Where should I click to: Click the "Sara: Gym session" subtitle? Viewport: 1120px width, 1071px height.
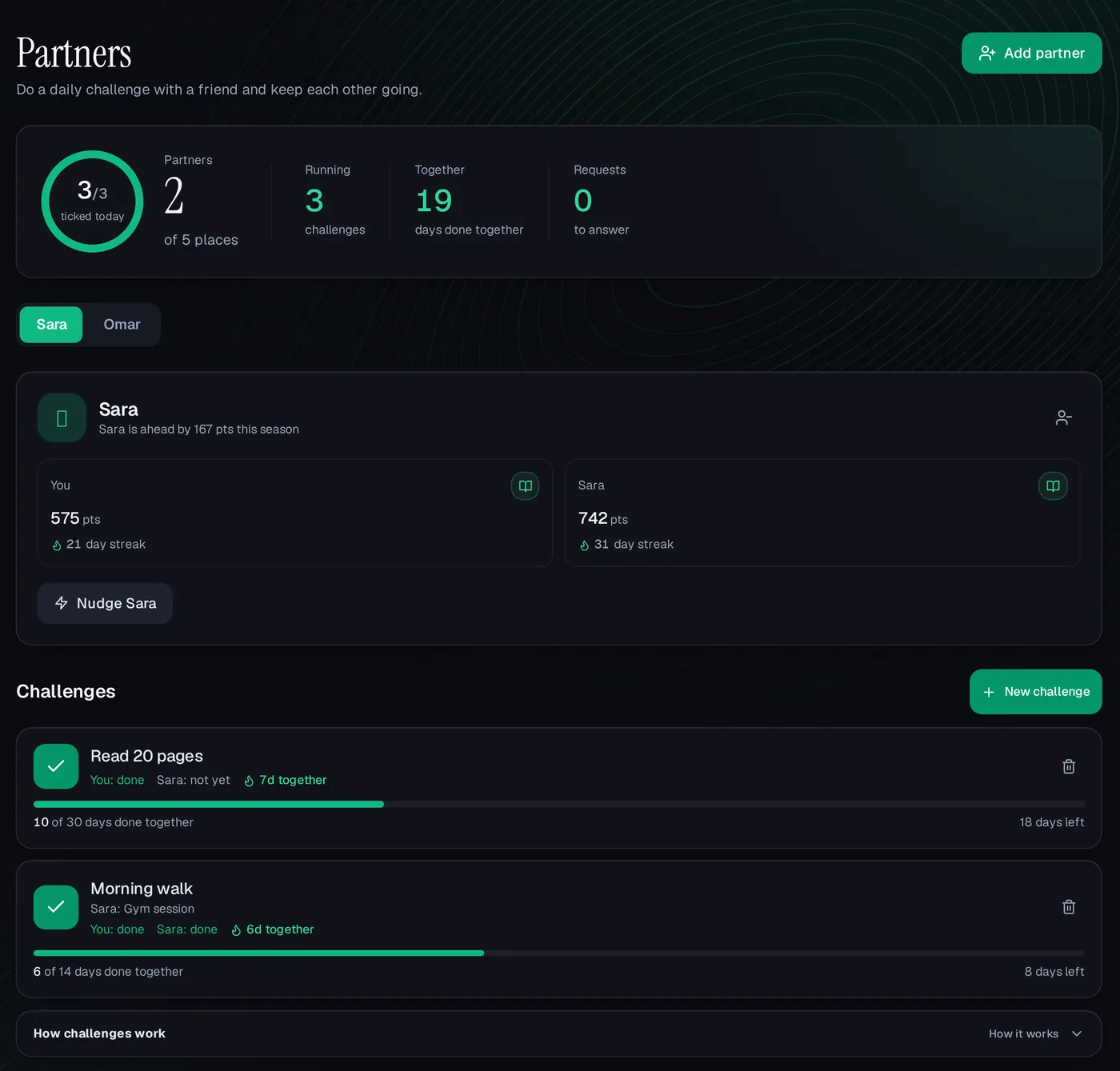pyautogui.click(x=142, y=909)
